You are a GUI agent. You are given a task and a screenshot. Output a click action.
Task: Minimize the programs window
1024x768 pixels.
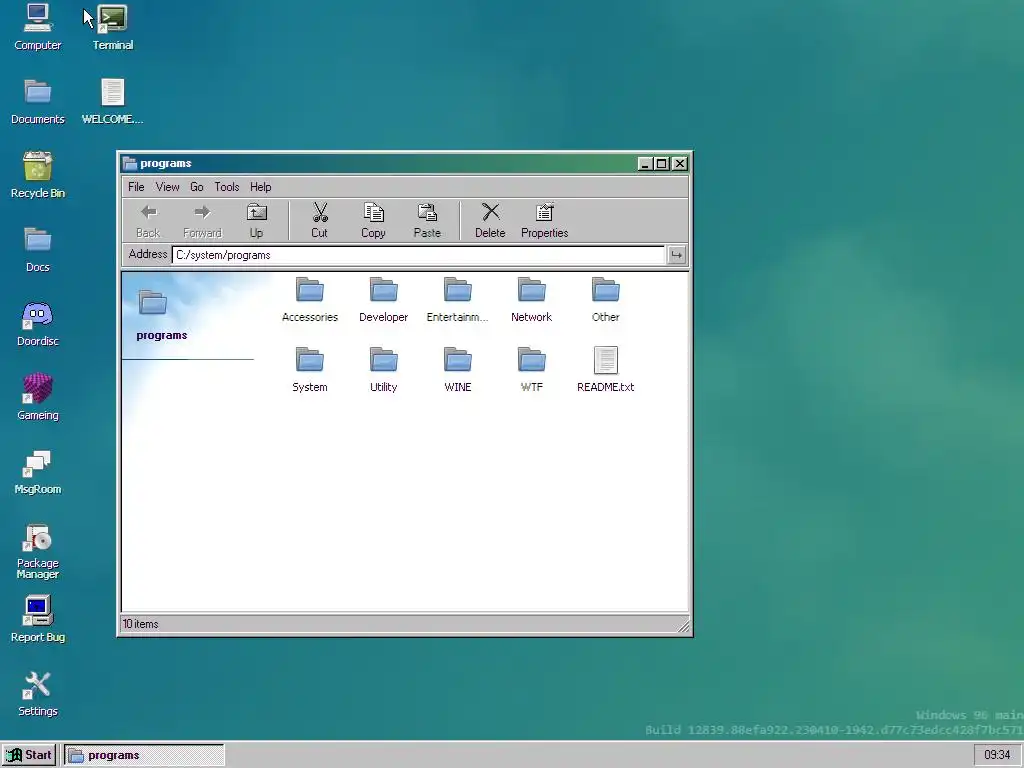(x=645, y=163)
